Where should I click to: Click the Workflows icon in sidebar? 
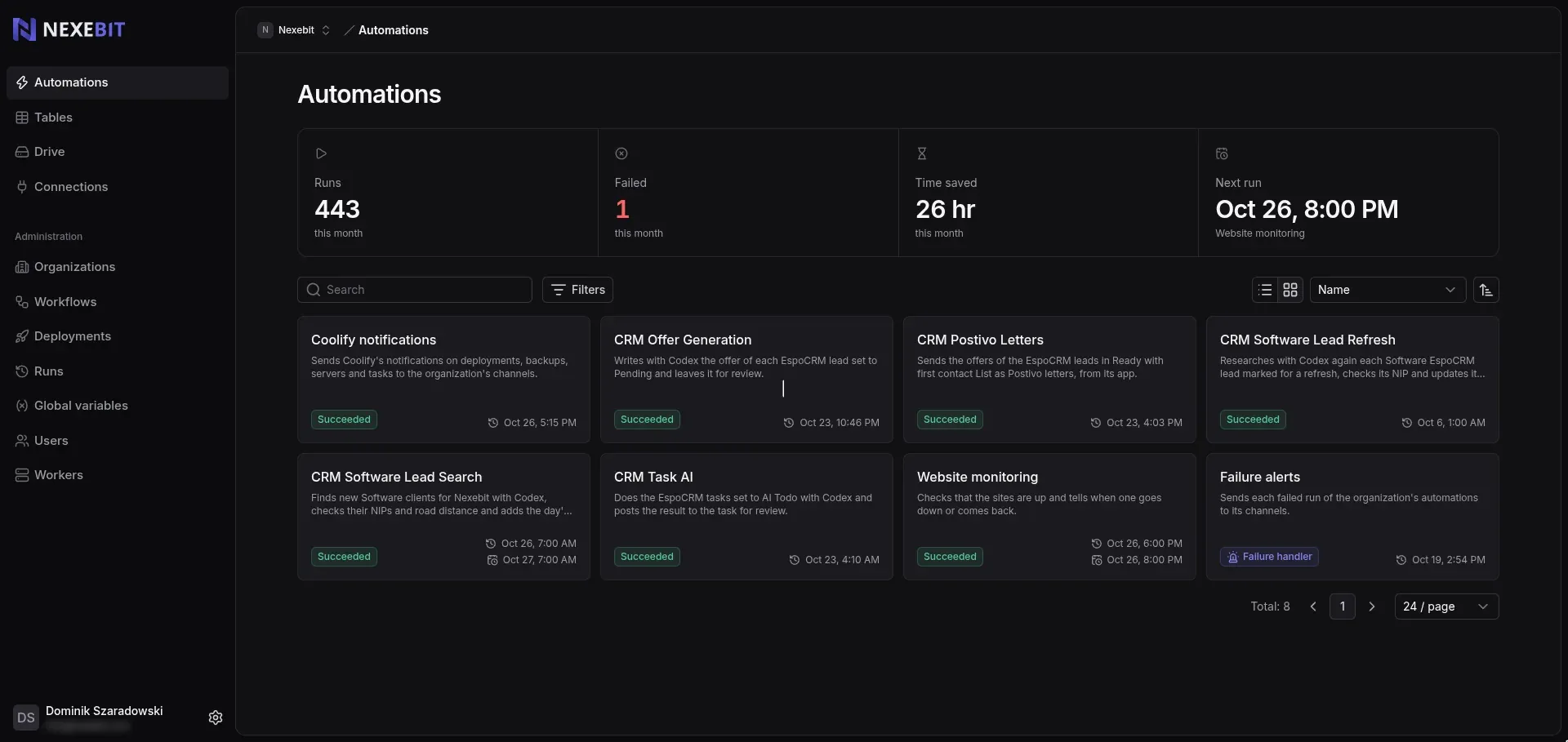[22, 302]
